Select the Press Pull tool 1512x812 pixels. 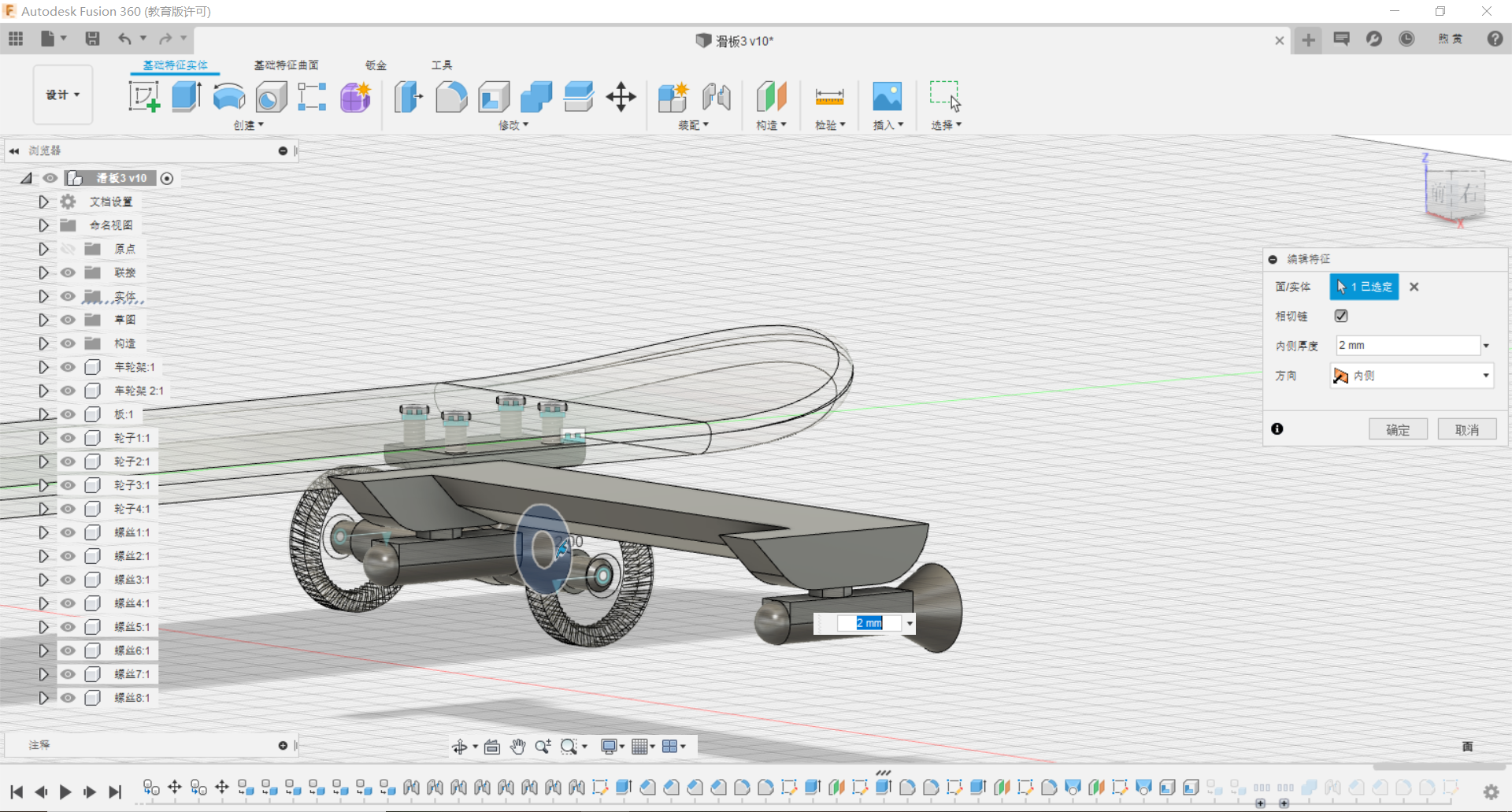tap(409, 97)
